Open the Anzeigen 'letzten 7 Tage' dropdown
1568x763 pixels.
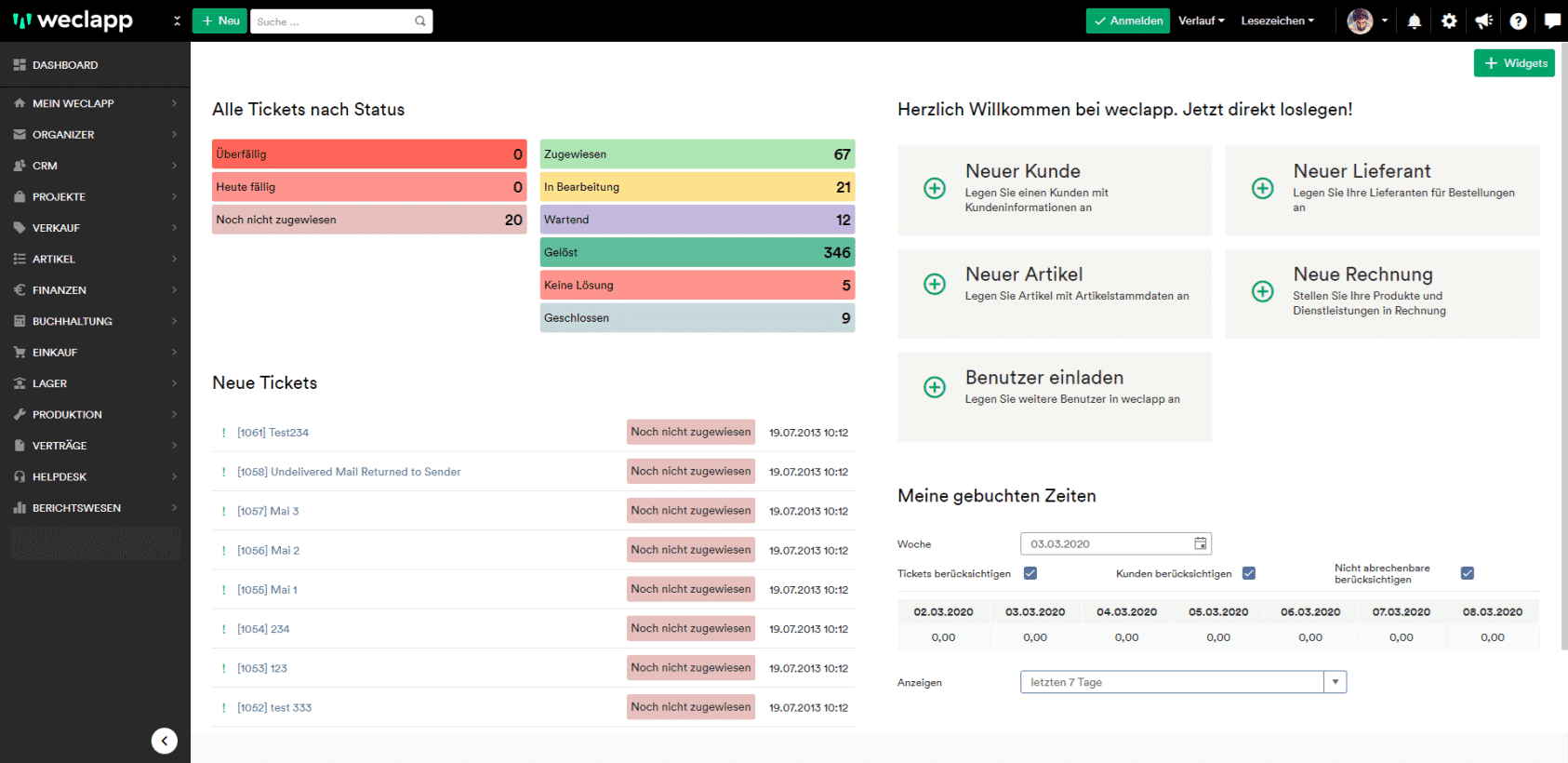(x=1335, y=682)
